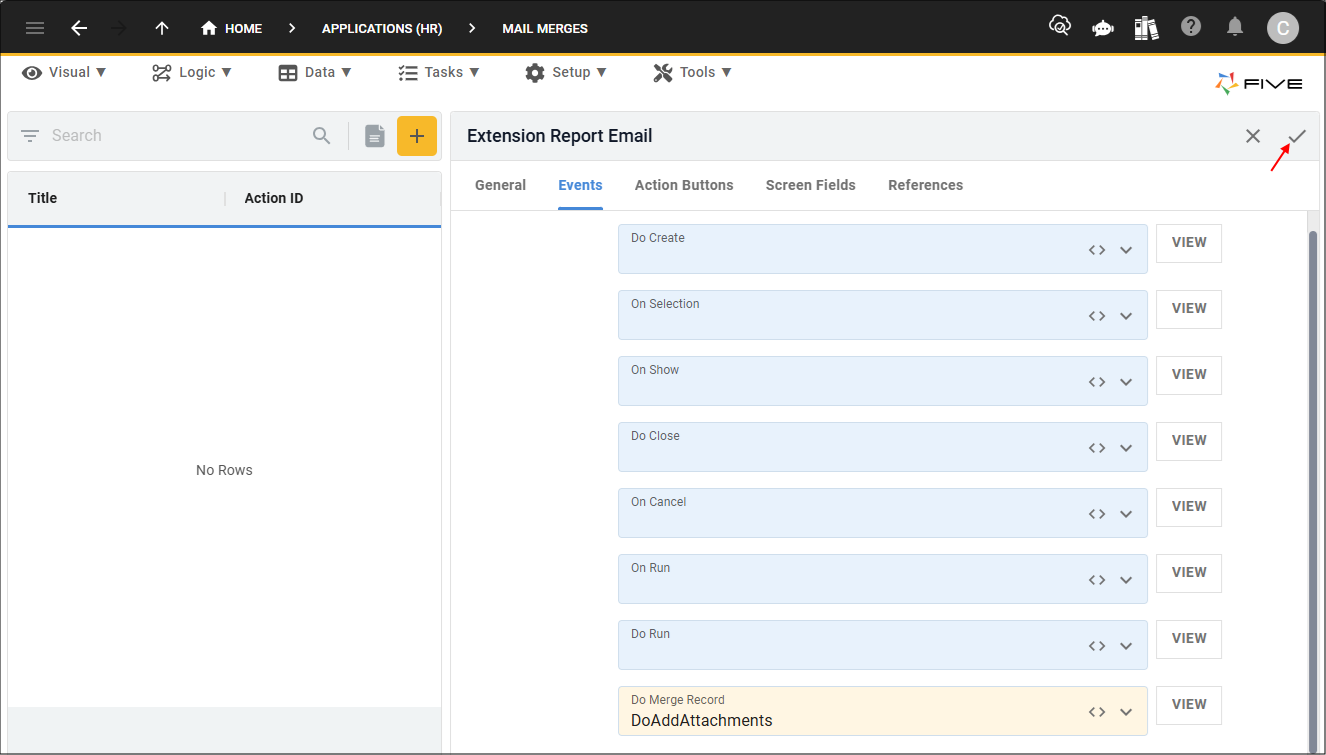
Task: Open the Logic menu
Action: point(192,72)
